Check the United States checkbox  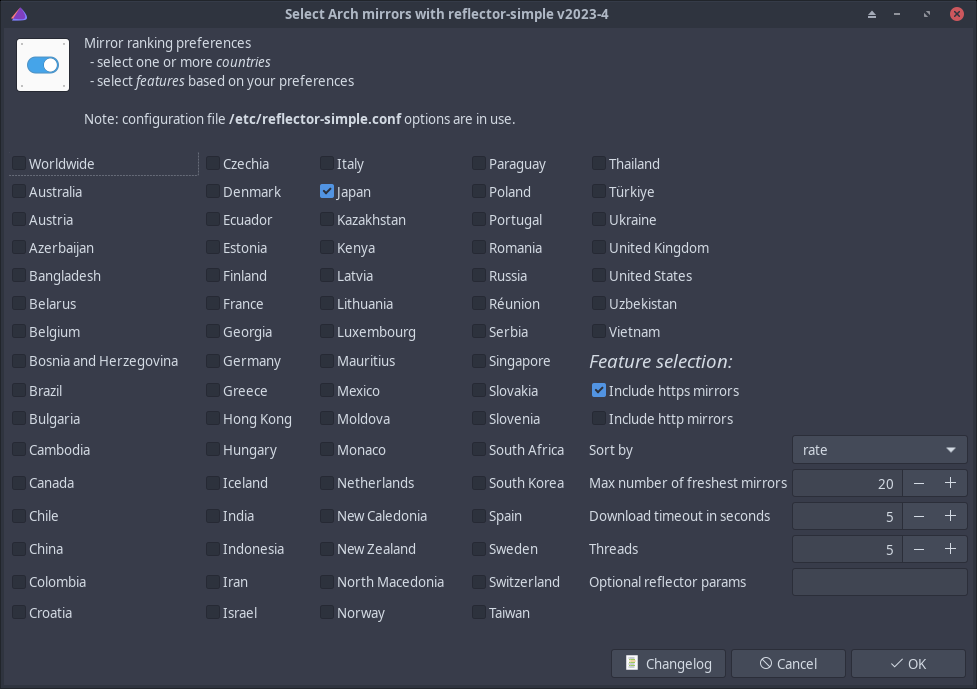tap(599, 275)
